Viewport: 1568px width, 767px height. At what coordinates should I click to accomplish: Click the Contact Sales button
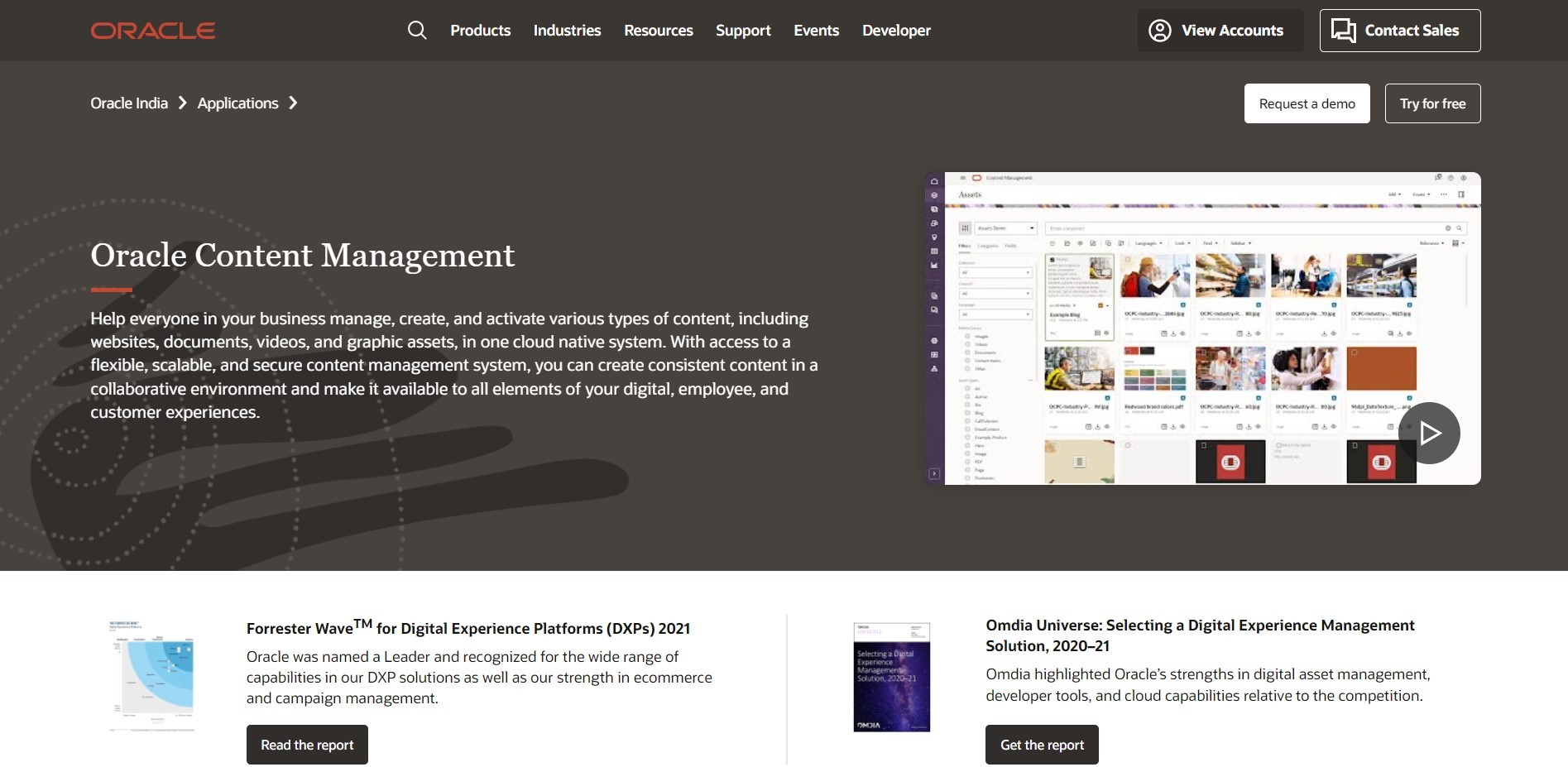[x=1399, y=31]
